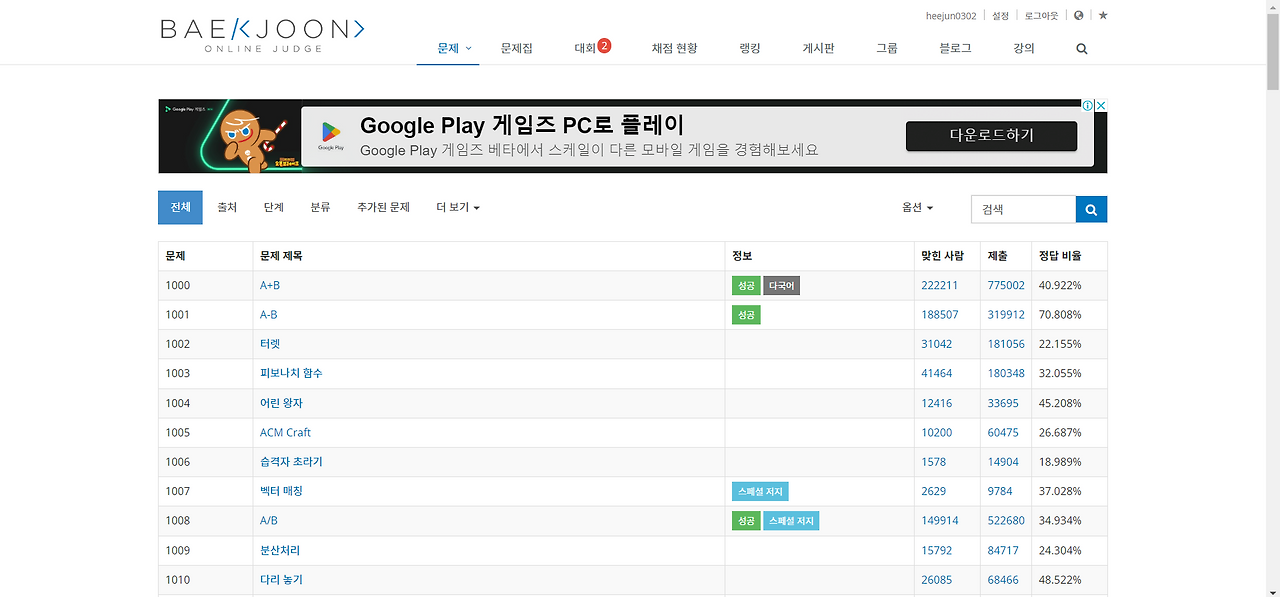This screenshot has width=1280, height=597.
Task: Click the BAEKJOON Online Judge logo
Action: click(x=260, y=31)
